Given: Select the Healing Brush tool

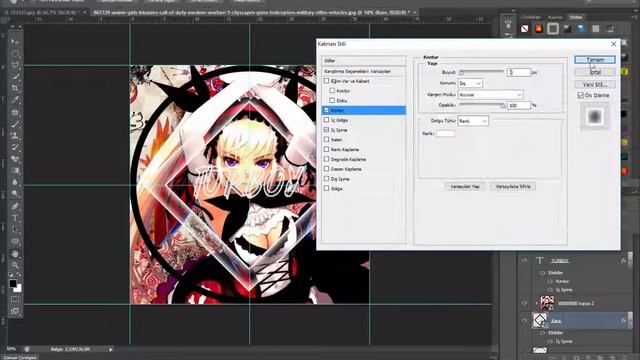Looking at the screenshot, I should [15, 112].
